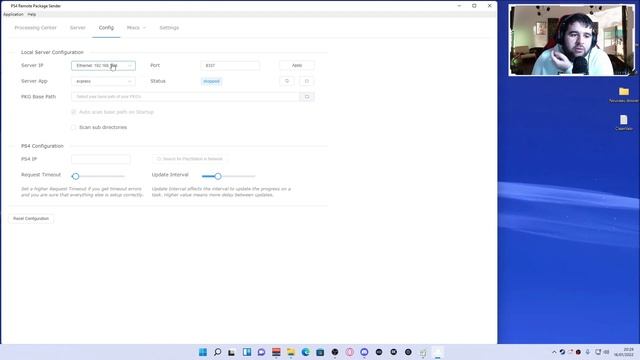Click the Port input field
Screen dimensions: 640x360
point(230,65)
